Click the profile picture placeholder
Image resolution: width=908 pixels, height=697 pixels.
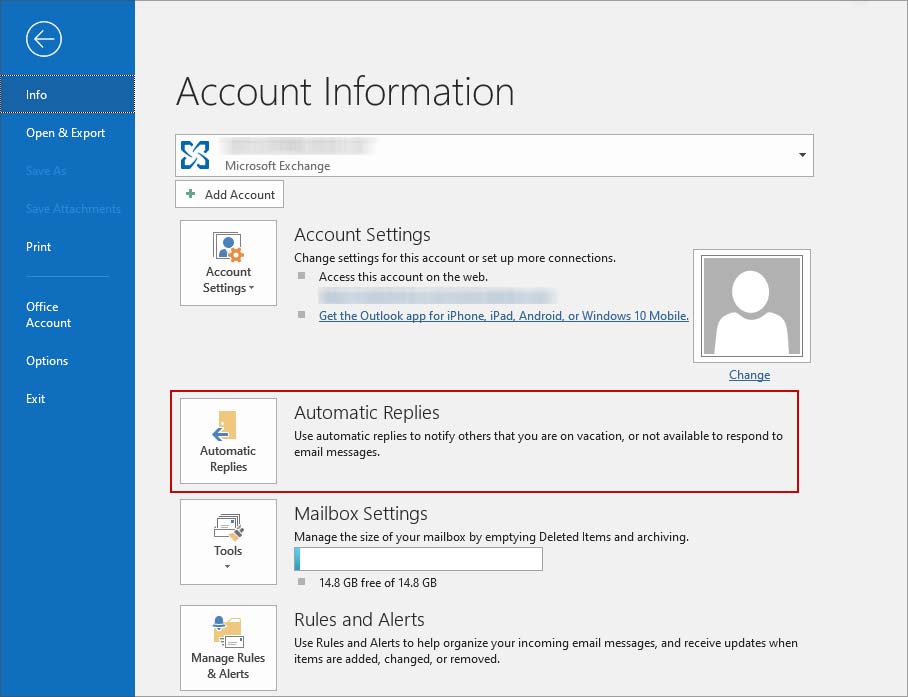point(752,306)
